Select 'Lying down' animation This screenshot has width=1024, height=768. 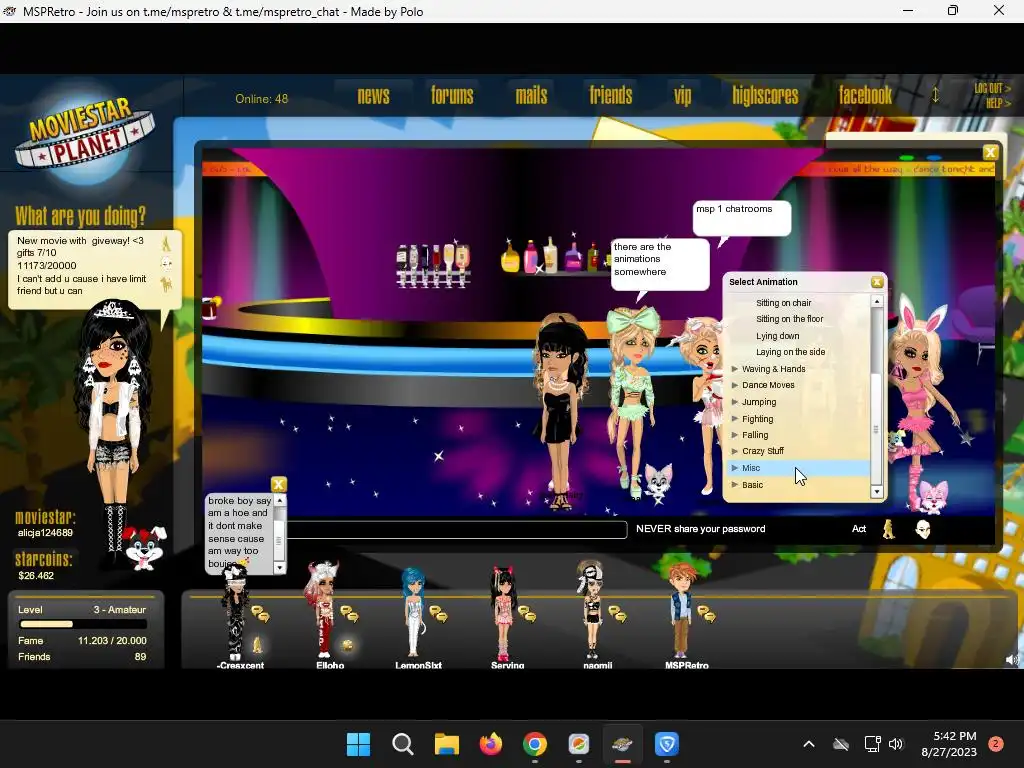point(777,336)
